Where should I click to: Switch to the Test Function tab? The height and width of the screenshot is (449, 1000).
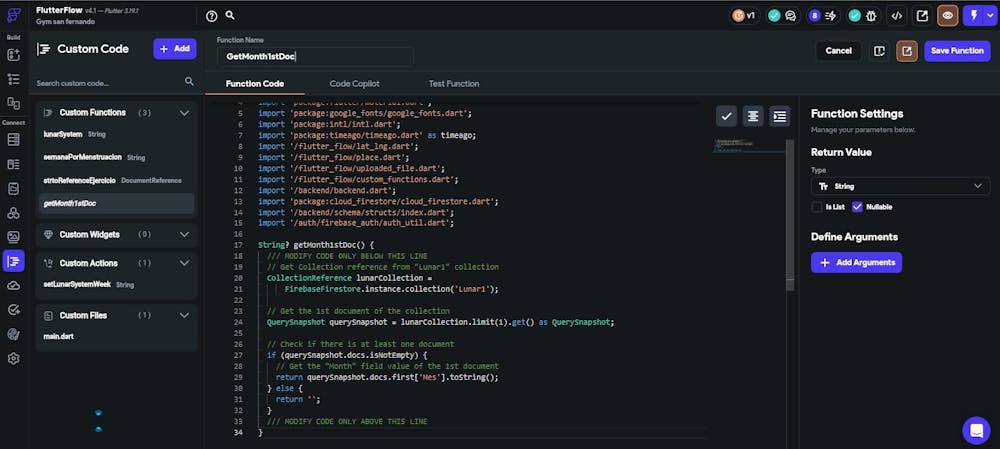pos(454,84)
